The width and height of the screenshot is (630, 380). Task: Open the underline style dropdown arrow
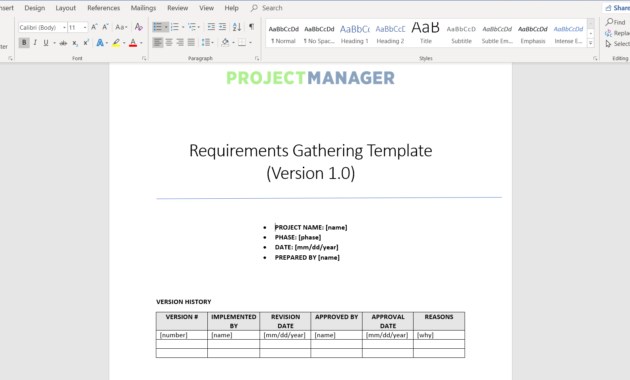54,43
